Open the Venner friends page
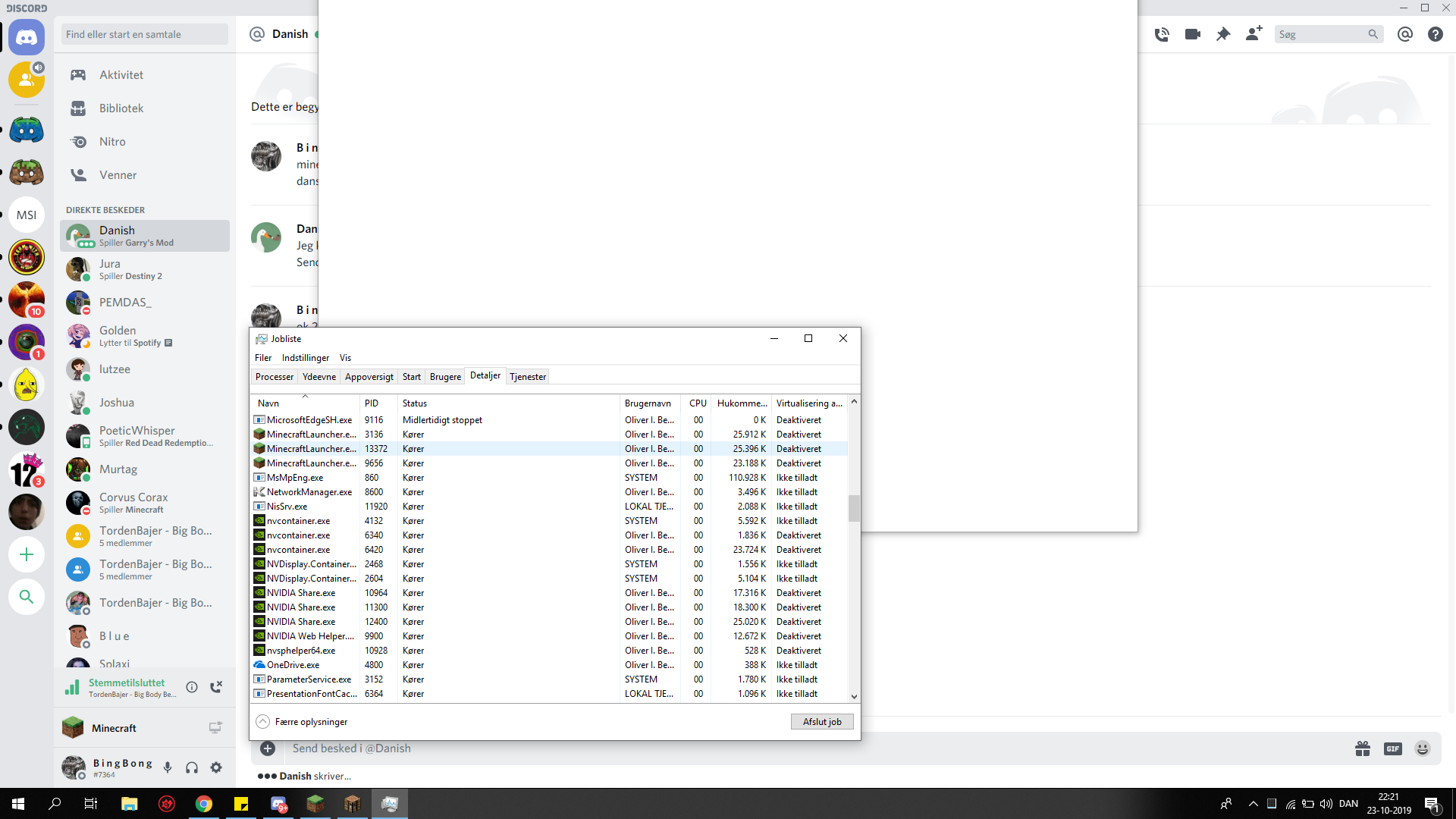 point(118,175)
